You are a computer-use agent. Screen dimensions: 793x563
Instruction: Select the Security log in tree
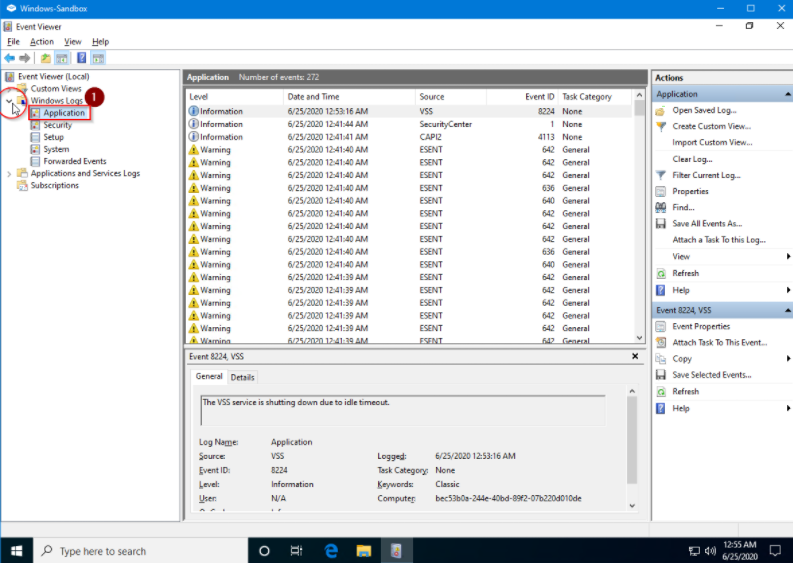[x=57, y=125]
